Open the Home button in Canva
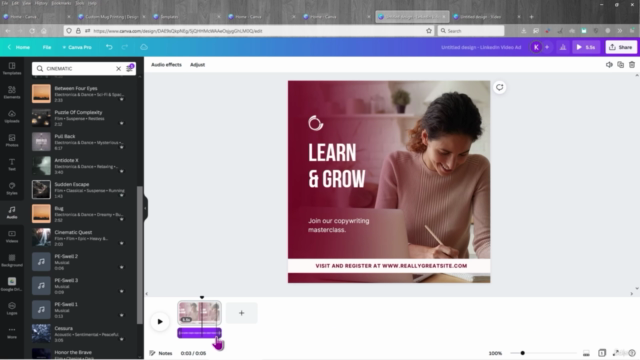Viewport: 640px width, 360px height. (x=19, y=47)
